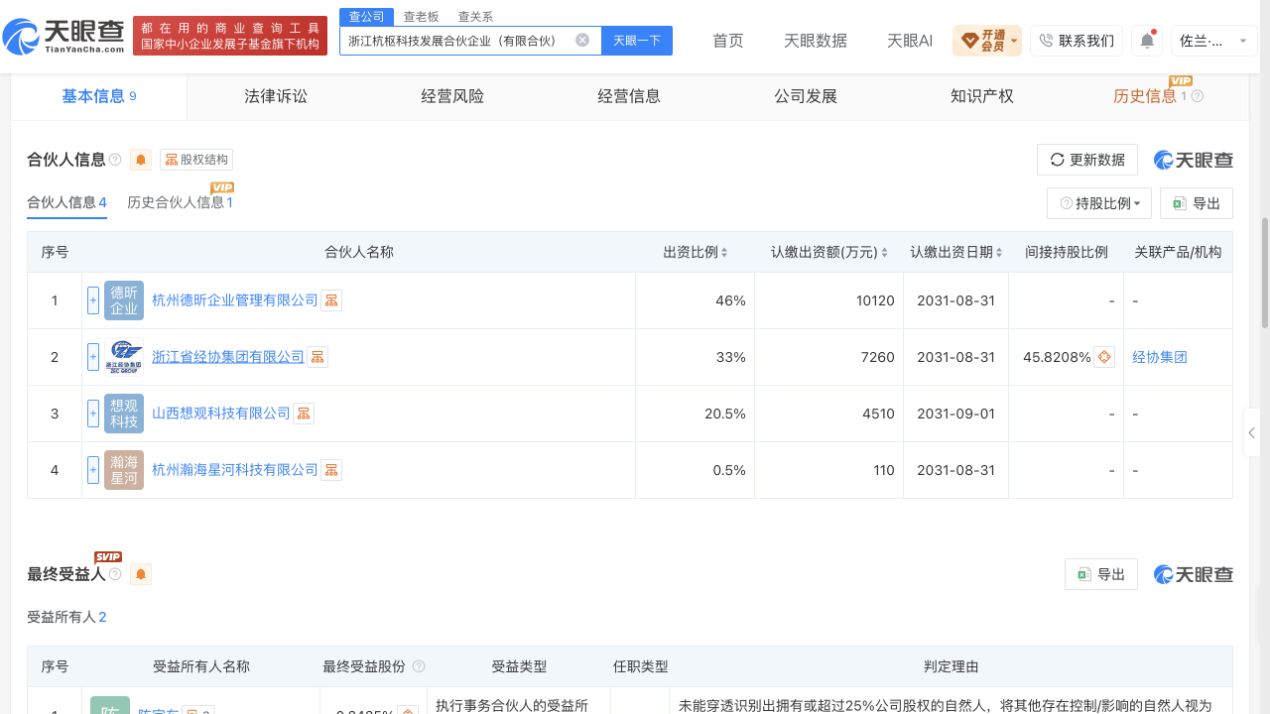
Task: Click the TianYanCha logo
Action: point(65,39)
